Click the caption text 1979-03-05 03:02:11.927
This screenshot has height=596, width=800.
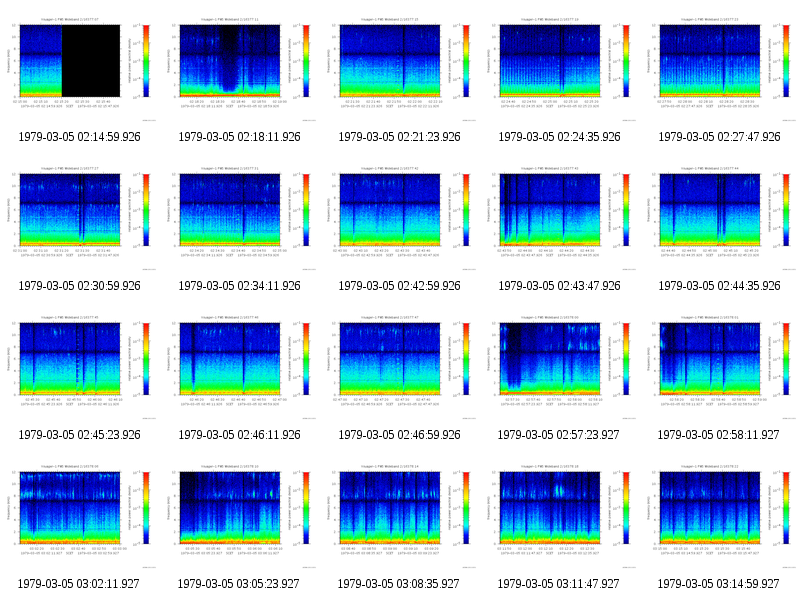click(79, 584)
